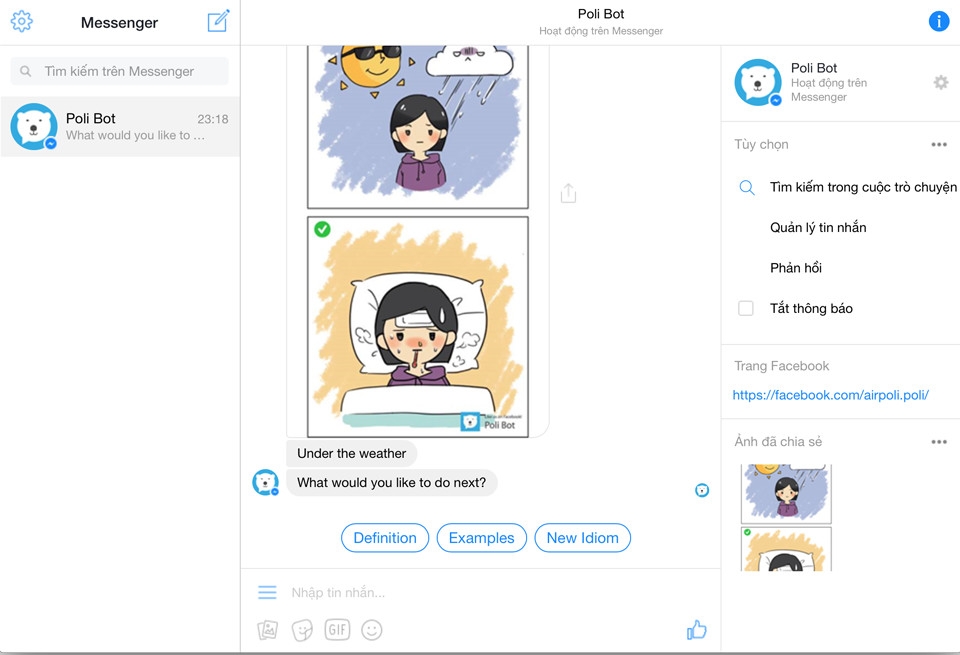The image size is (960, 655).
Task: Expand the Tùy chọn more options ellipsis
Action: pos(939,144)
